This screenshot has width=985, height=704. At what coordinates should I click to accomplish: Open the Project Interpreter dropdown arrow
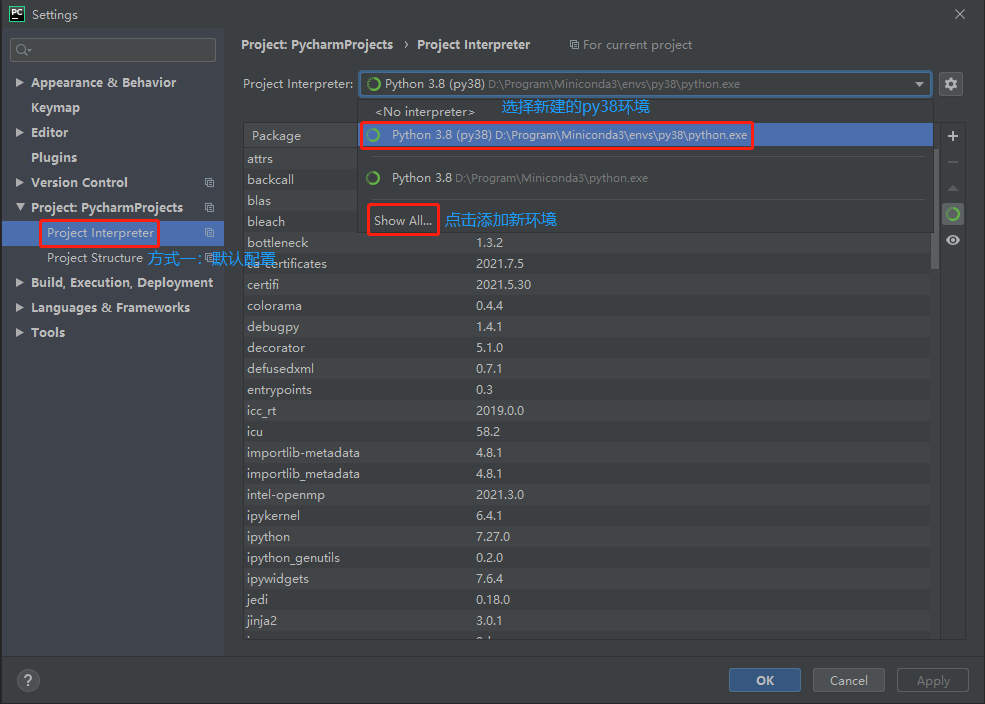(x=919, y=85)
